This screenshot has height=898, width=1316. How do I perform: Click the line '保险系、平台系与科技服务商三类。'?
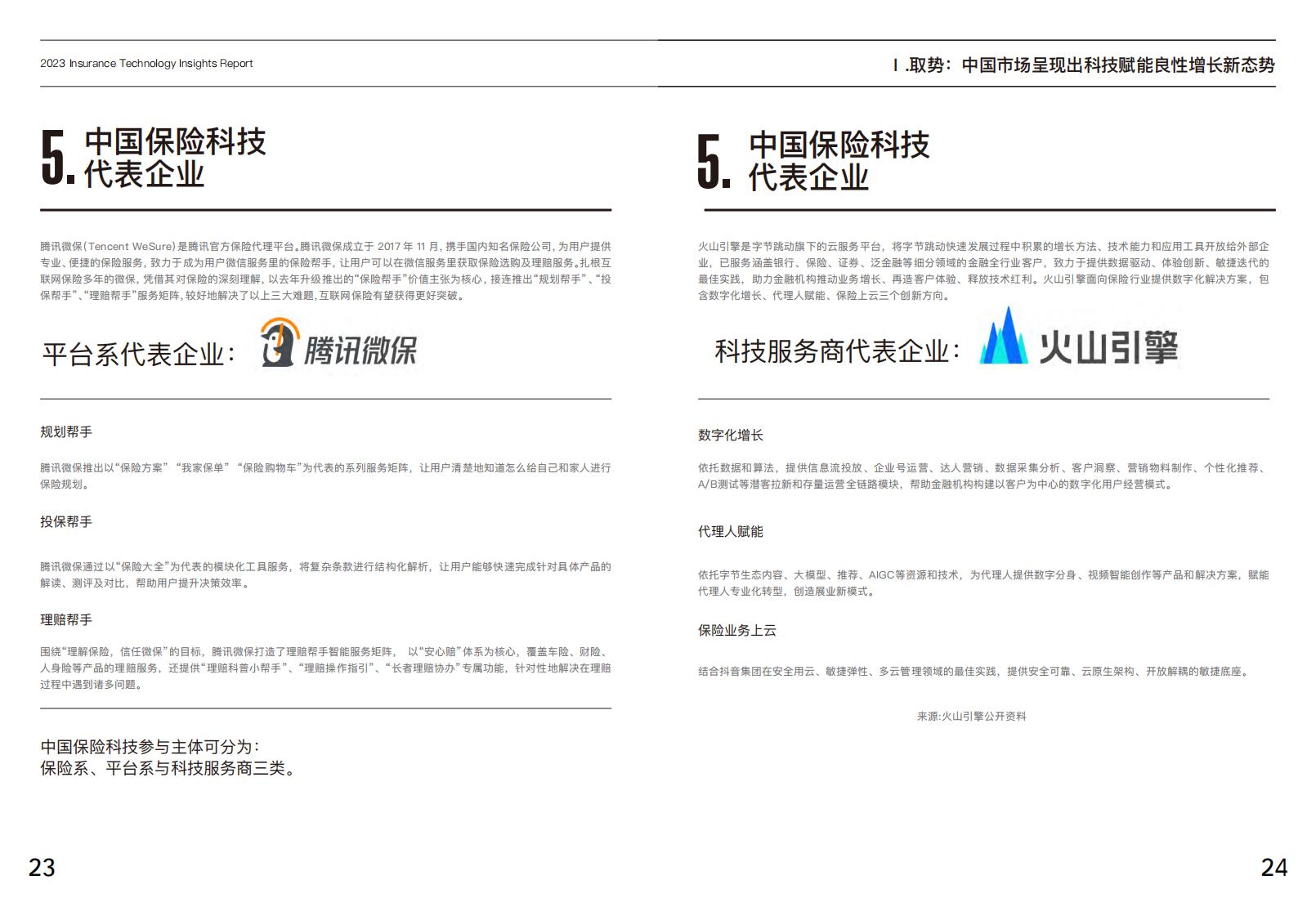[x=168, y=768]
